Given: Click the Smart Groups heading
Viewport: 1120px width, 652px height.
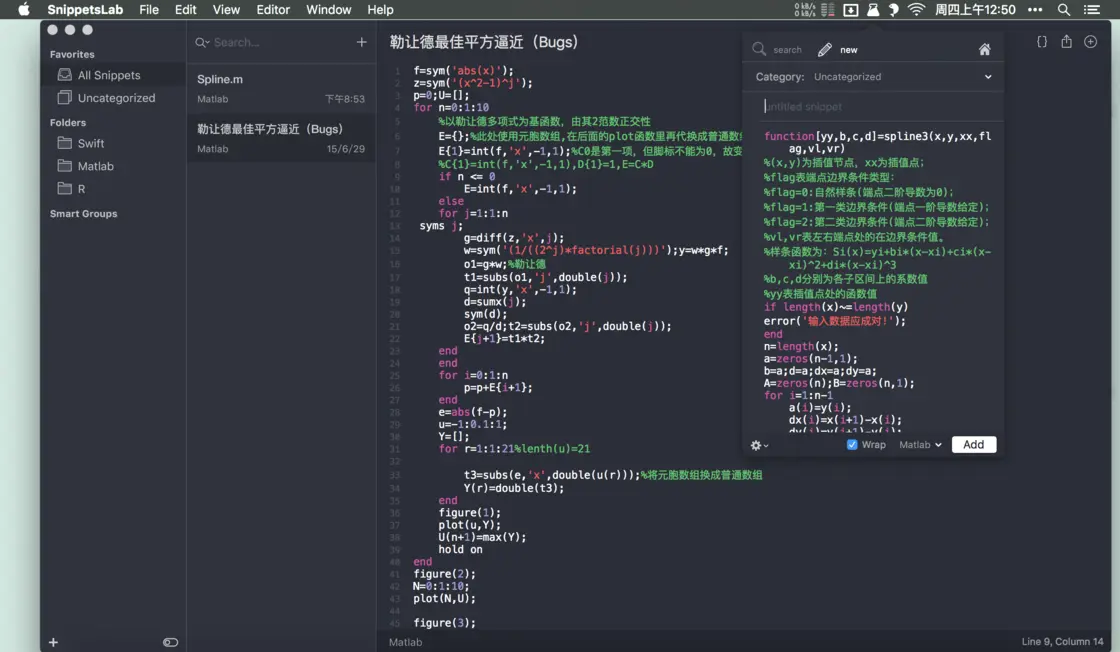Looking at the screenshot, I should click(84, 214).
